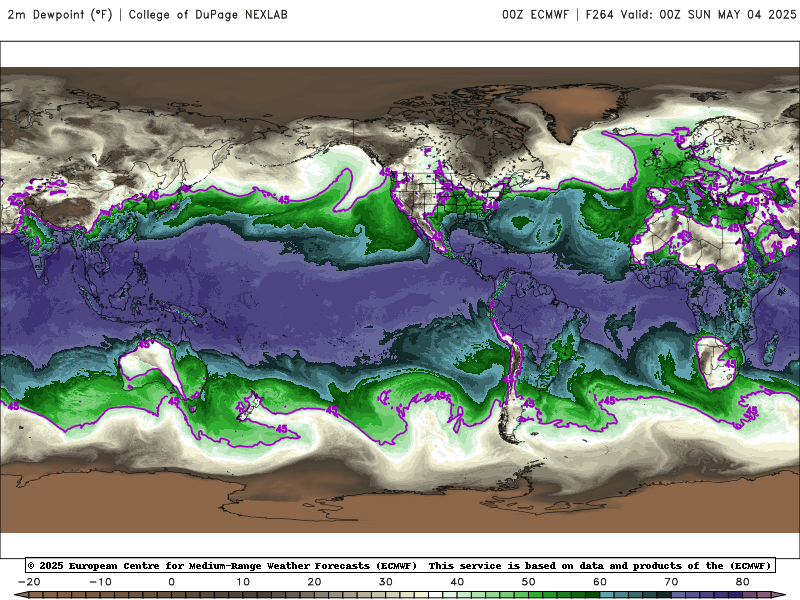The image size is (800, 600).
Task: Click the "2m Dewpoint (°F)" title text
Action: 60,15
